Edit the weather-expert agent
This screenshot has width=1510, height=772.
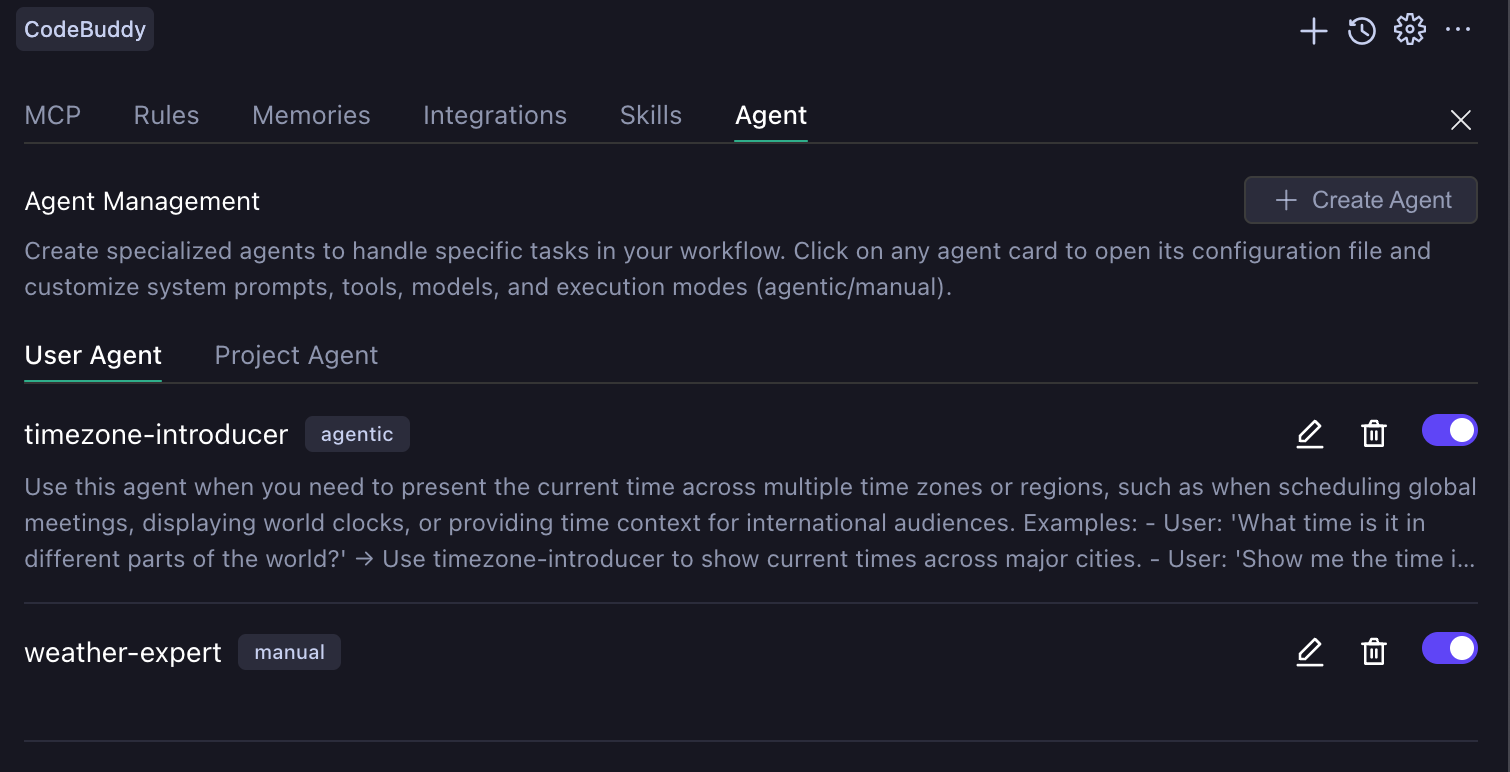coord(1309,652)
